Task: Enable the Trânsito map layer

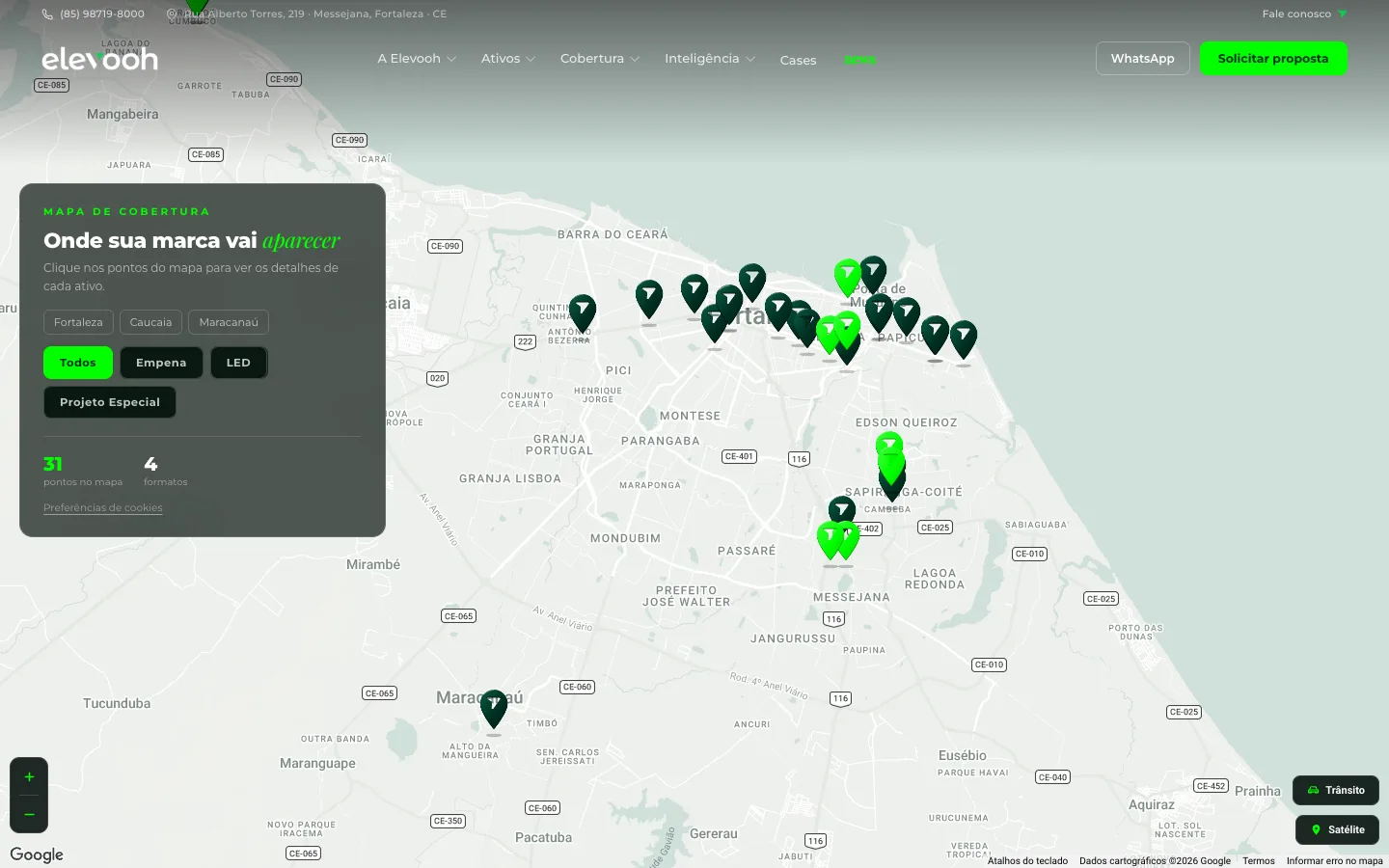Action: pos(1336,790)
